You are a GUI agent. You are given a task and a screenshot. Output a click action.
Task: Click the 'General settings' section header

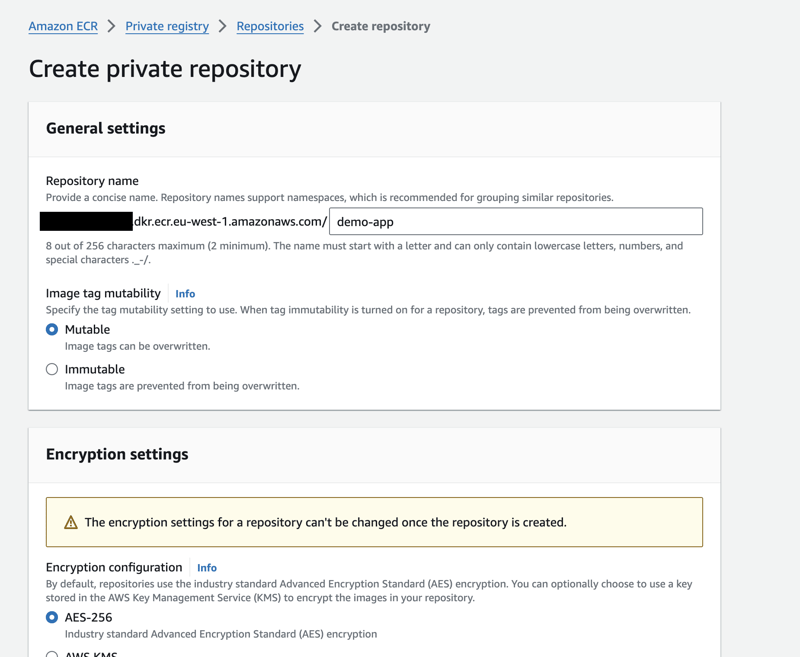[x=106, y=128]
